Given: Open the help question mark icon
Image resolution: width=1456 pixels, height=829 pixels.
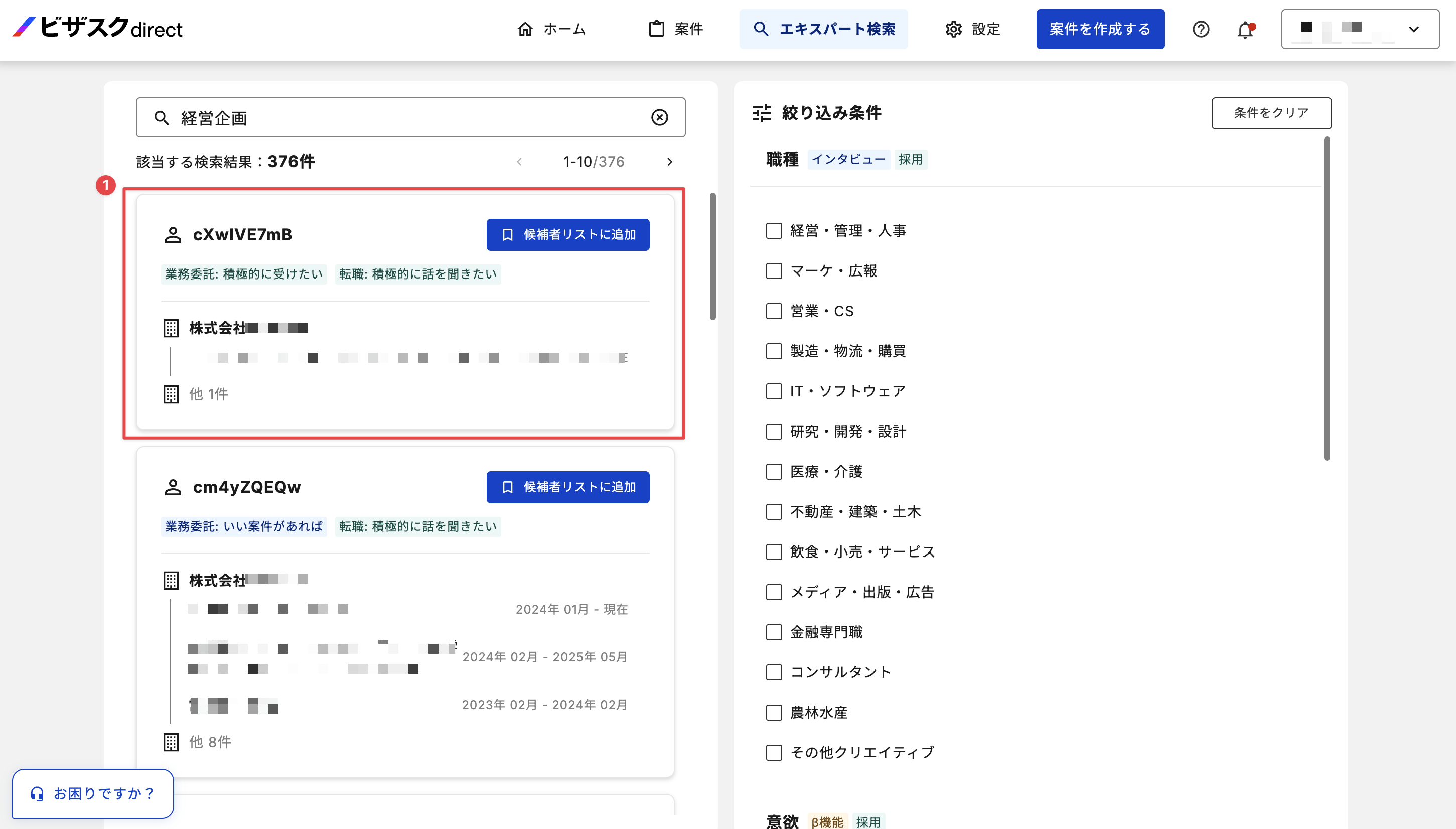Looking at the screenshot, I should [1201, 29].
